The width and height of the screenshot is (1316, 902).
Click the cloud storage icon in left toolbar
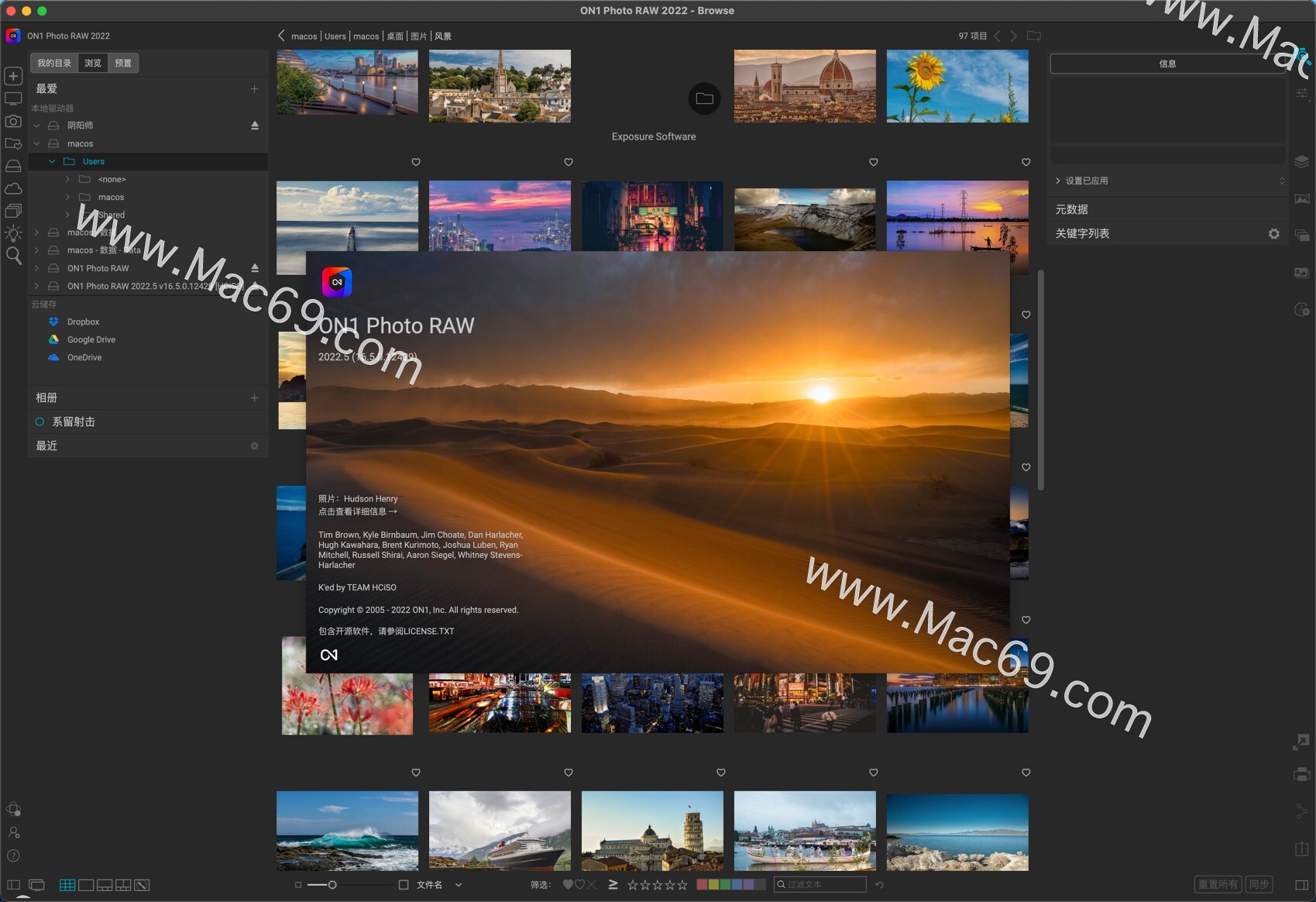(x=13, y=188)
